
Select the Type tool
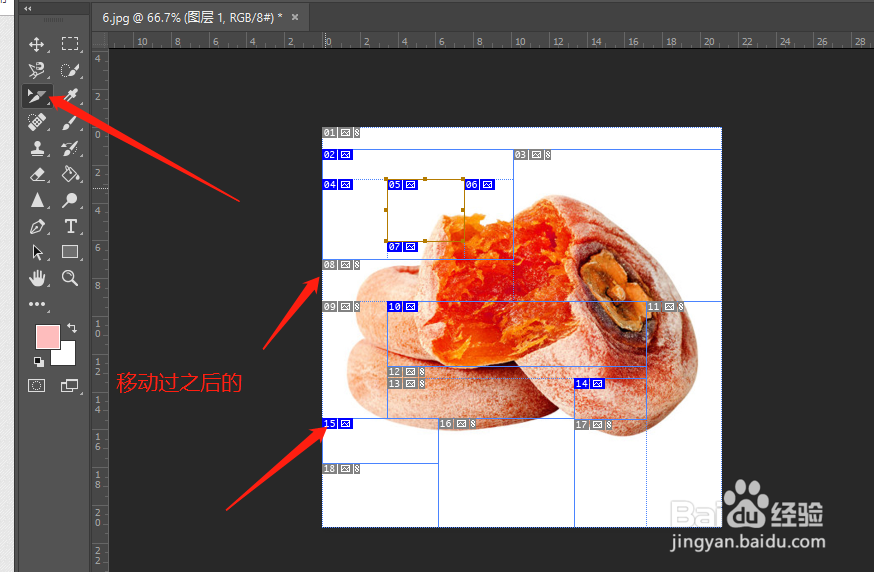pyautogui.click(x=70, y=226)
